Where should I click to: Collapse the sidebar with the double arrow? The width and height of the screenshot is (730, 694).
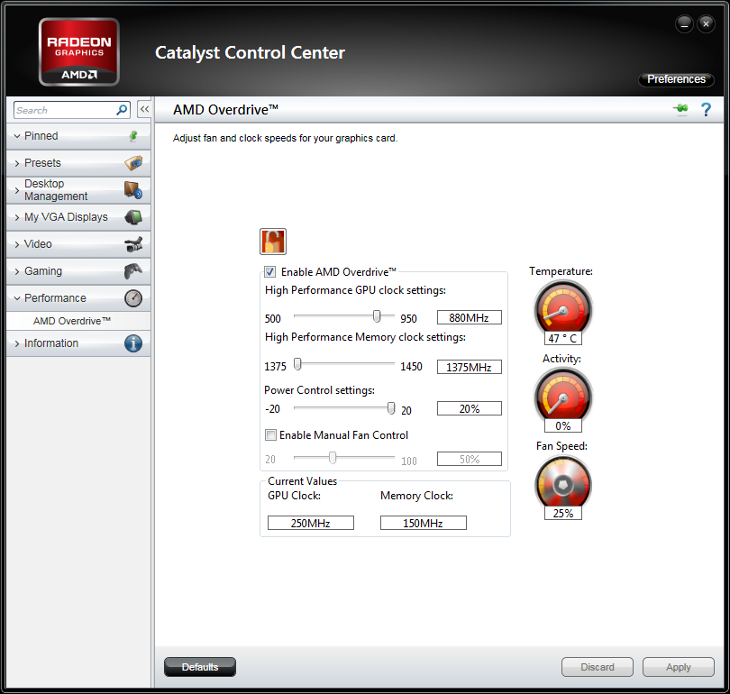(144, 110)
